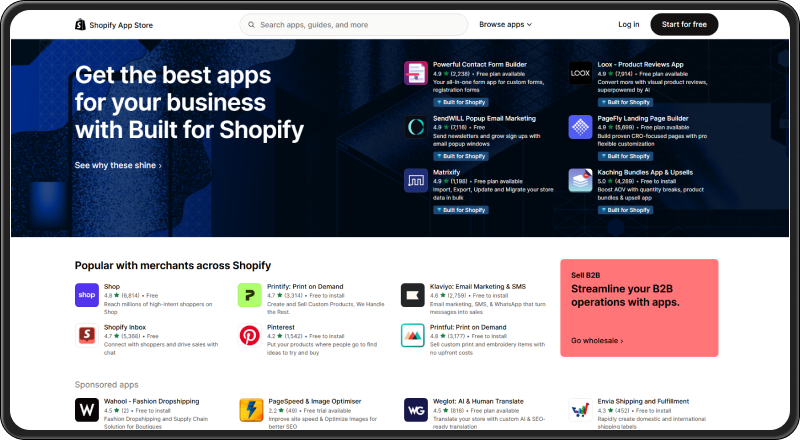Open the Kaching Bundles app icon
Screen dimensions: 800x440
pyautogui.click(x=580, y=181)
